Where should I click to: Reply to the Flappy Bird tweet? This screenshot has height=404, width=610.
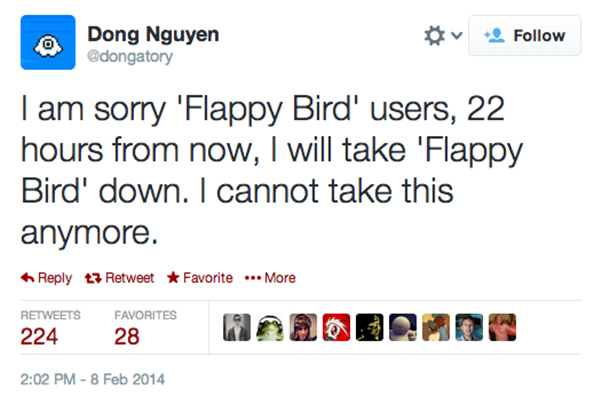point(47,277)
